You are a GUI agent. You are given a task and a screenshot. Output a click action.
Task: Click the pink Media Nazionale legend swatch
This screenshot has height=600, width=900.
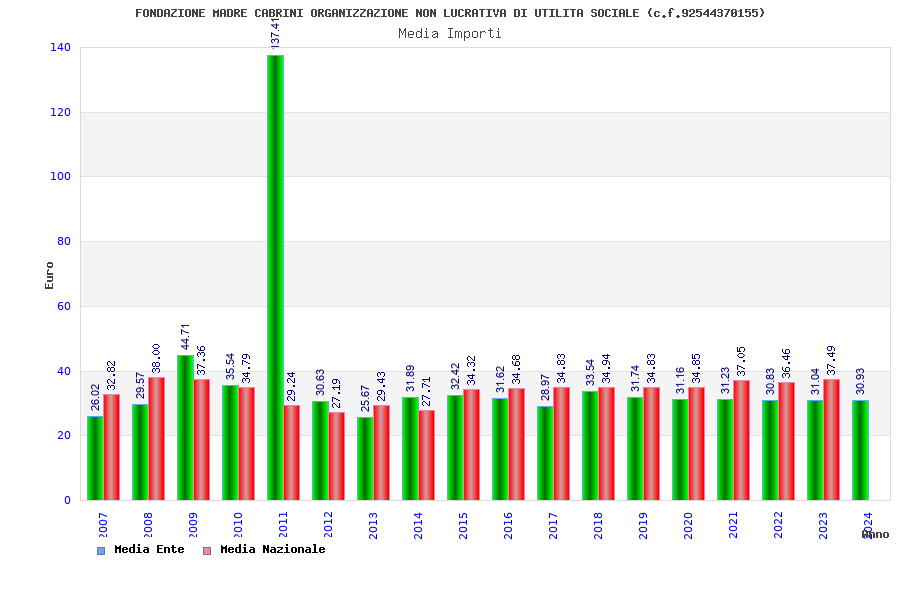coord(207,551)
